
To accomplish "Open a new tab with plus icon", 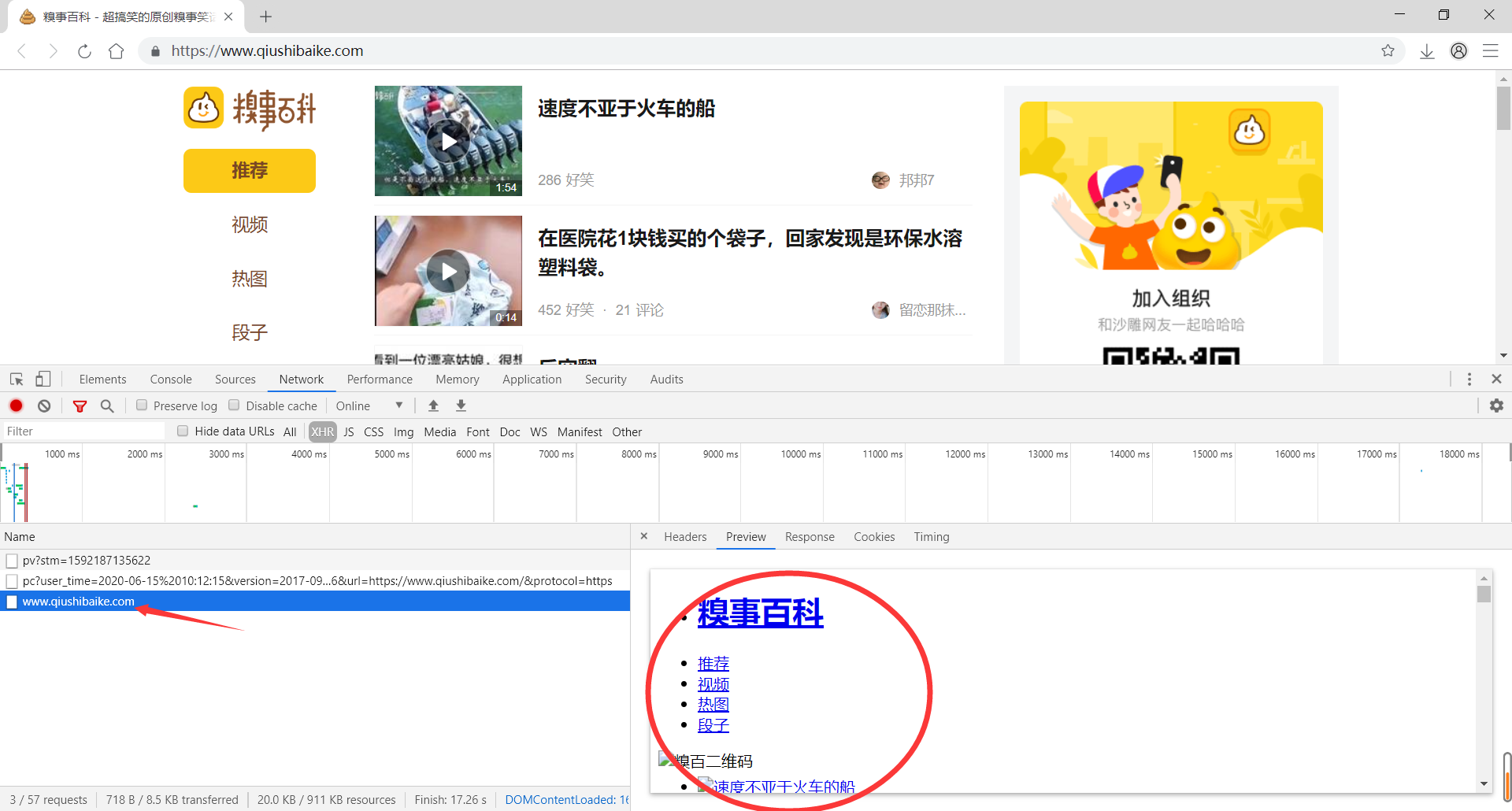I will (x=265, y=17).
